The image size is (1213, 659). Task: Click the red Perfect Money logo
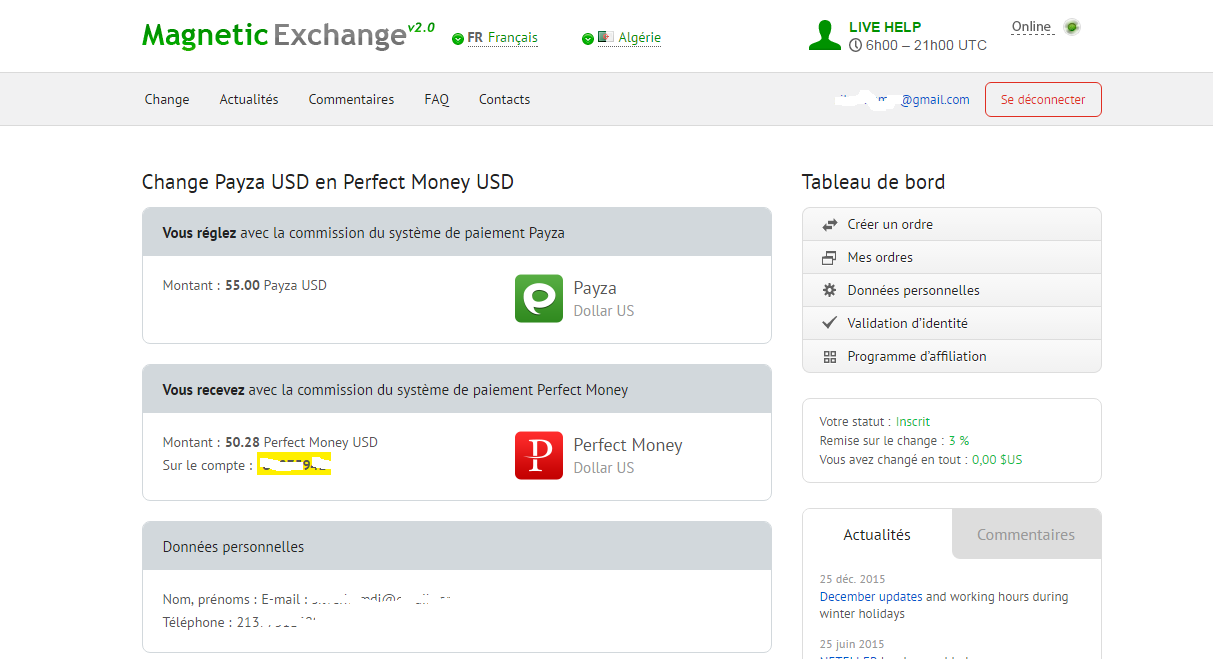point(539,456)
